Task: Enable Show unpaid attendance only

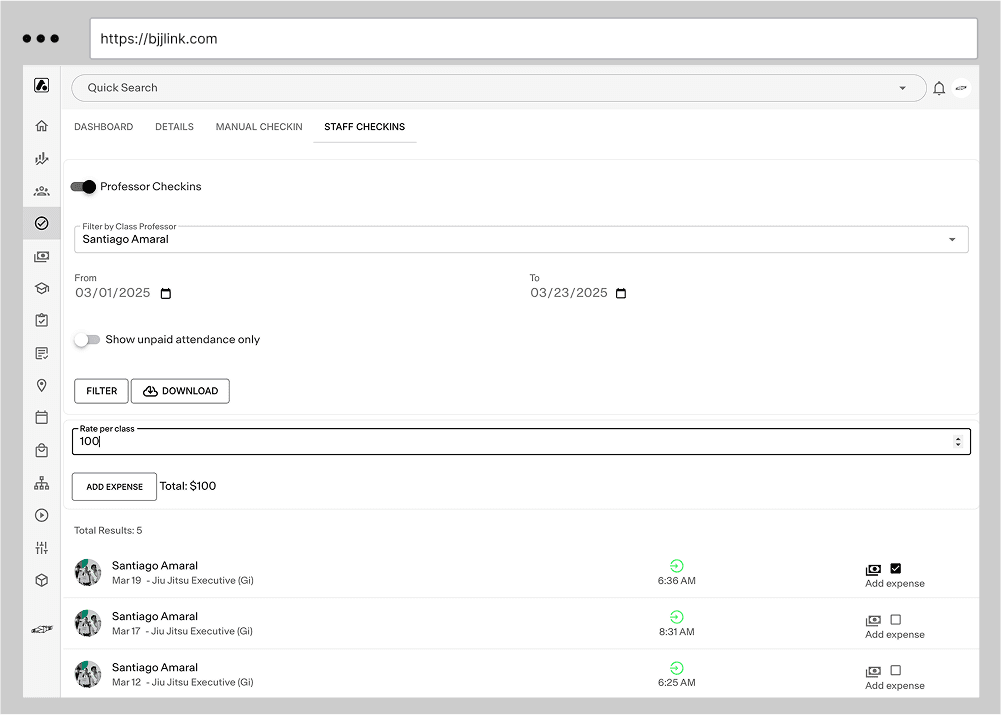Action: [x=87, y=340]
